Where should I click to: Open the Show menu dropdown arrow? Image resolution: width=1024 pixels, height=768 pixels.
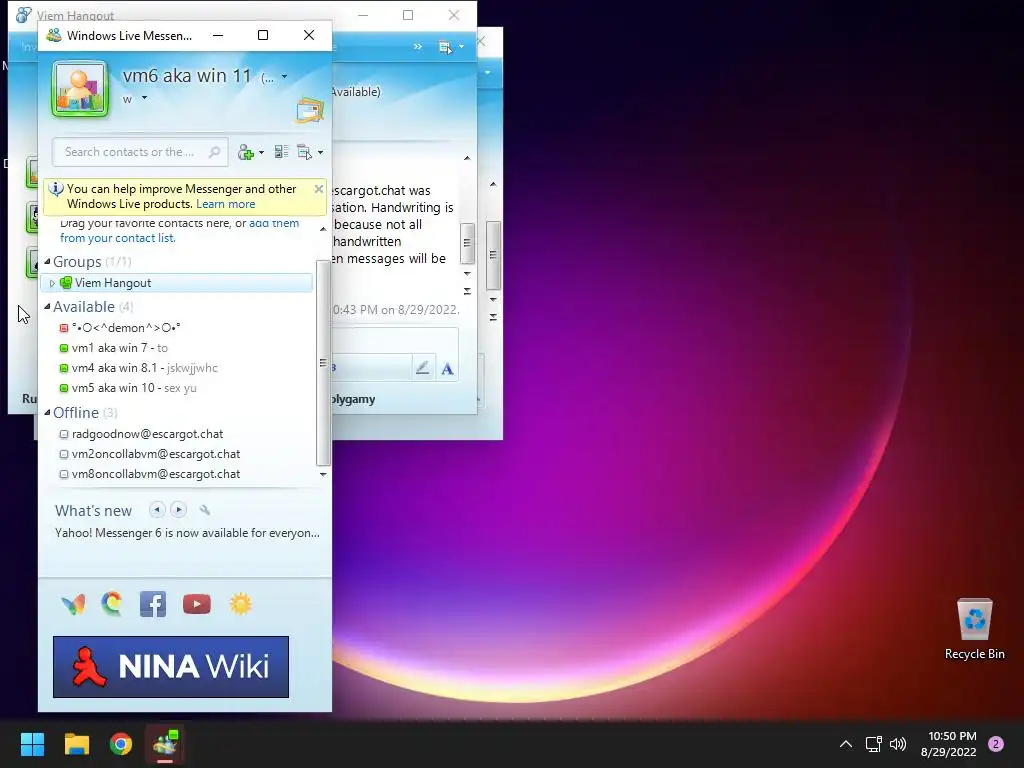(x=320, y=153)
